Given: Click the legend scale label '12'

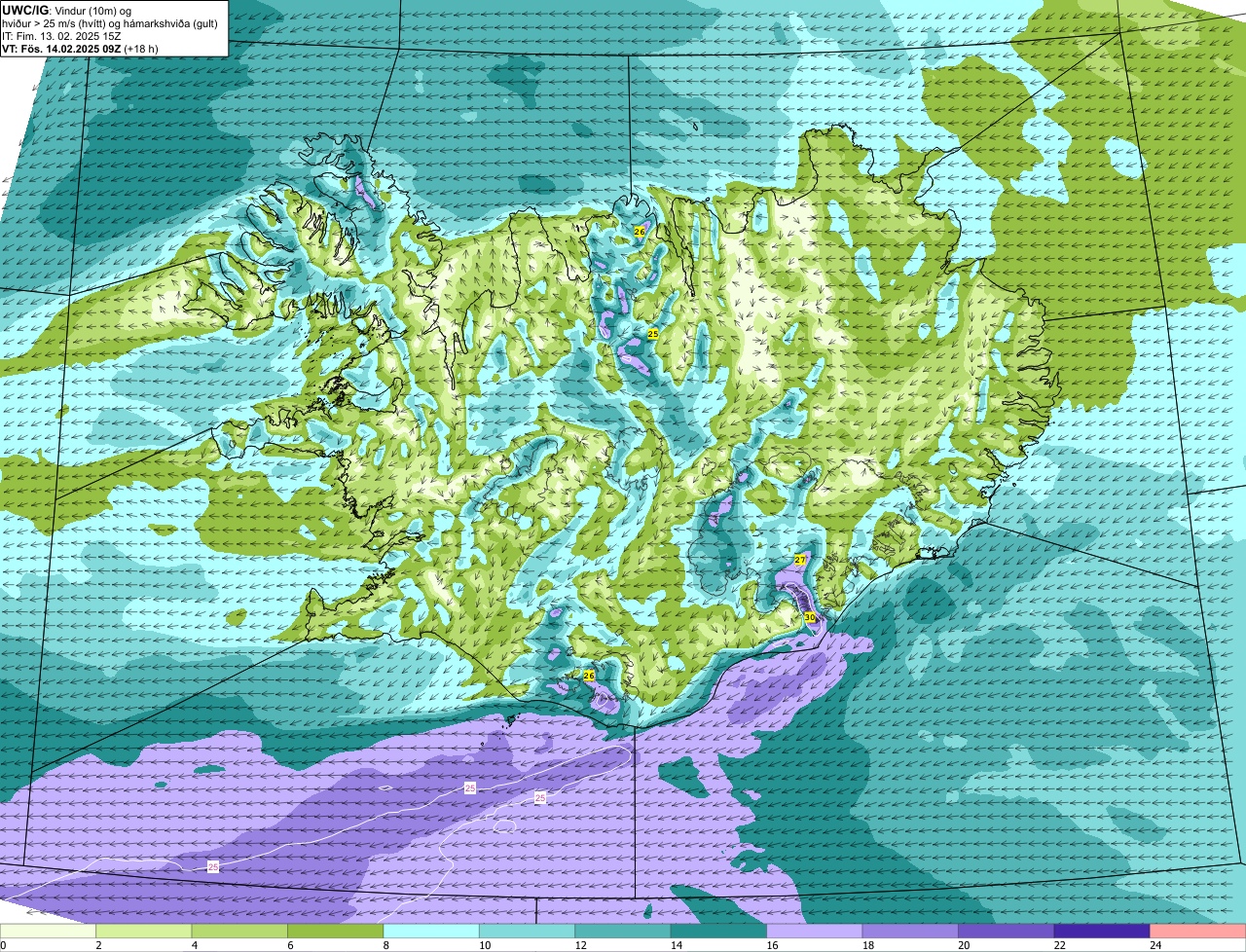Looking at the screenshot, I should click(581, 945).
